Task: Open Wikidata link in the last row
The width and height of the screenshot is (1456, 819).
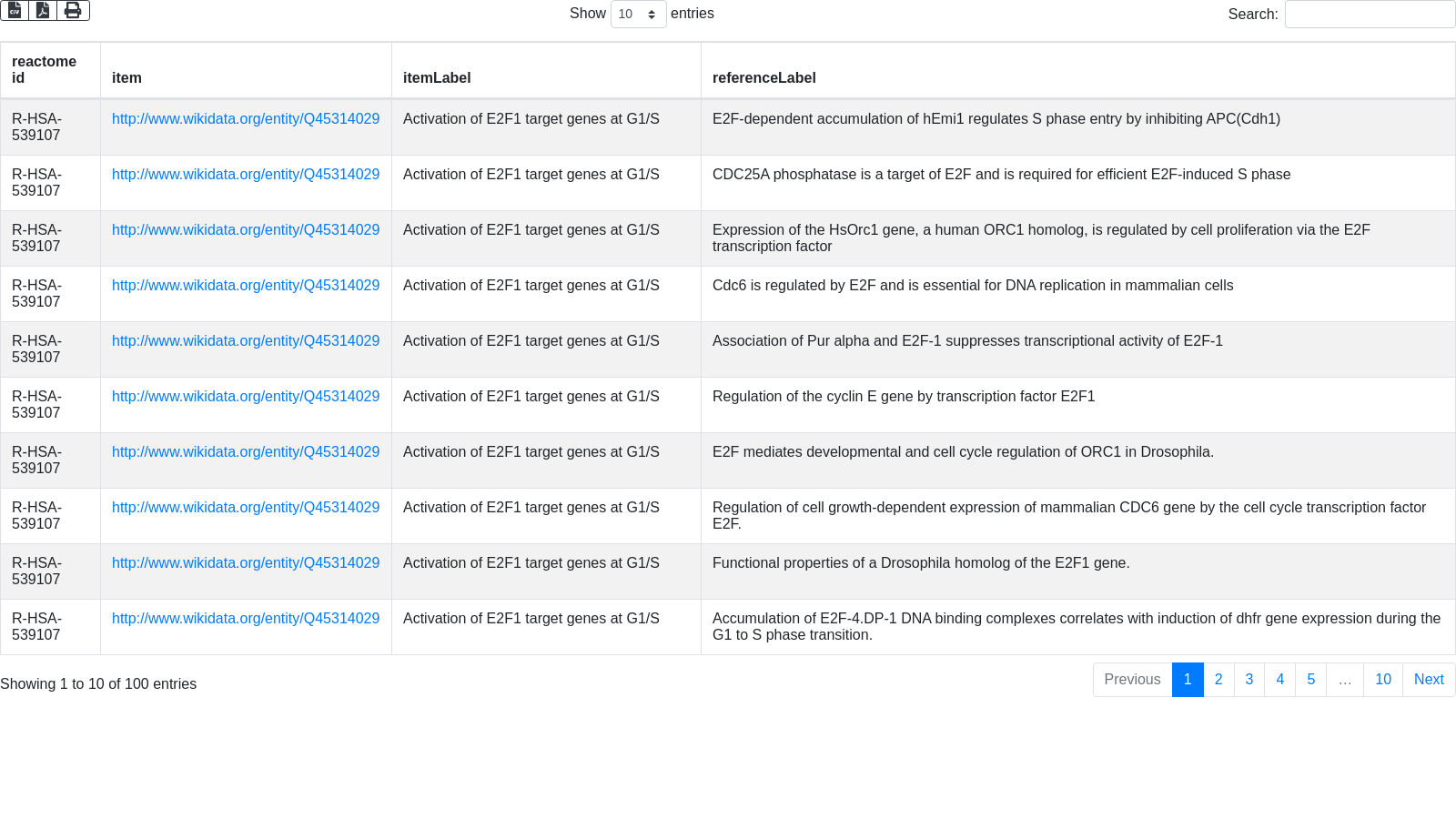Action: pos(246,619)
